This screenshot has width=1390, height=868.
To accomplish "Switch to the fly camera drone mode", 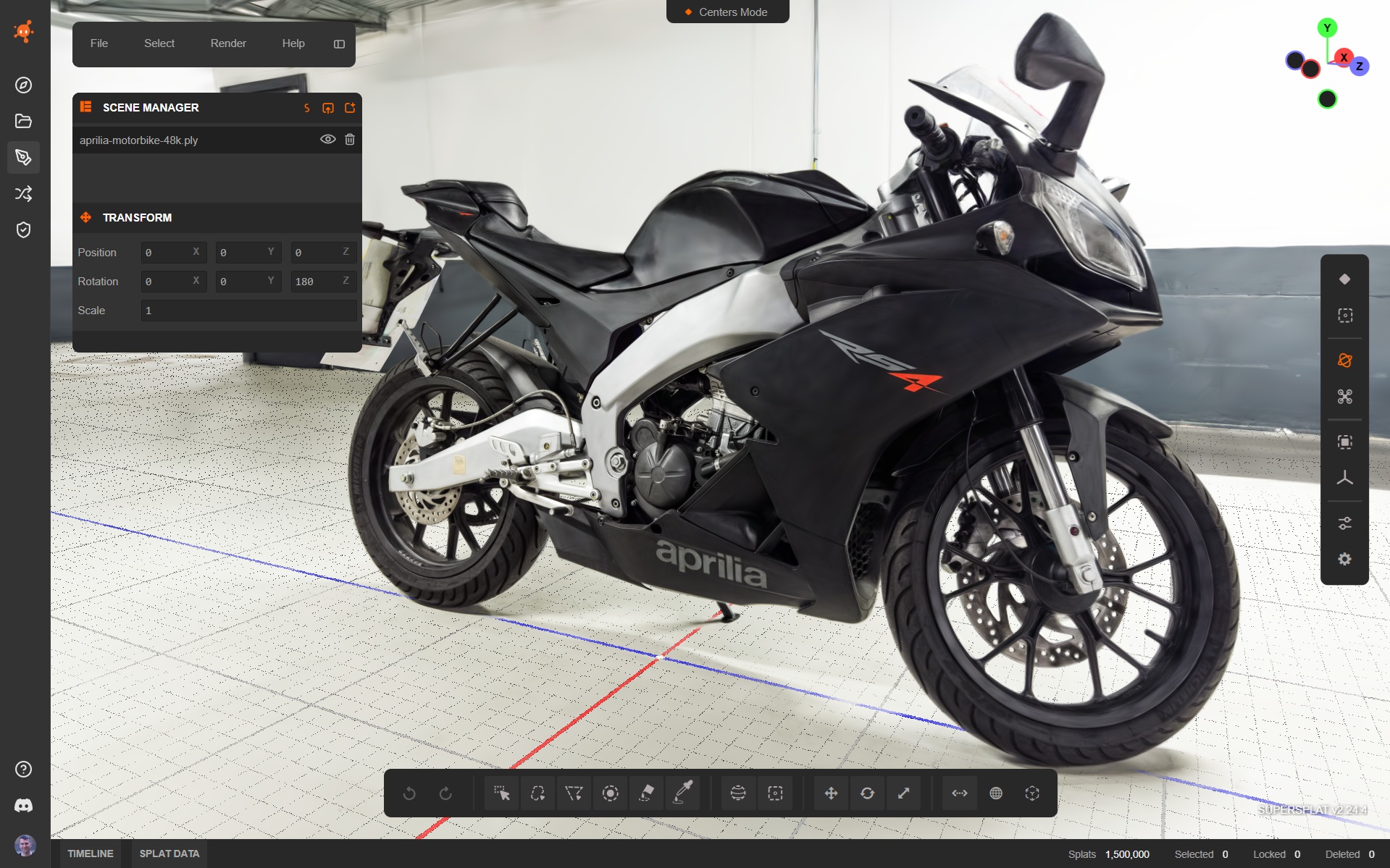I will tap(1344, 397).
